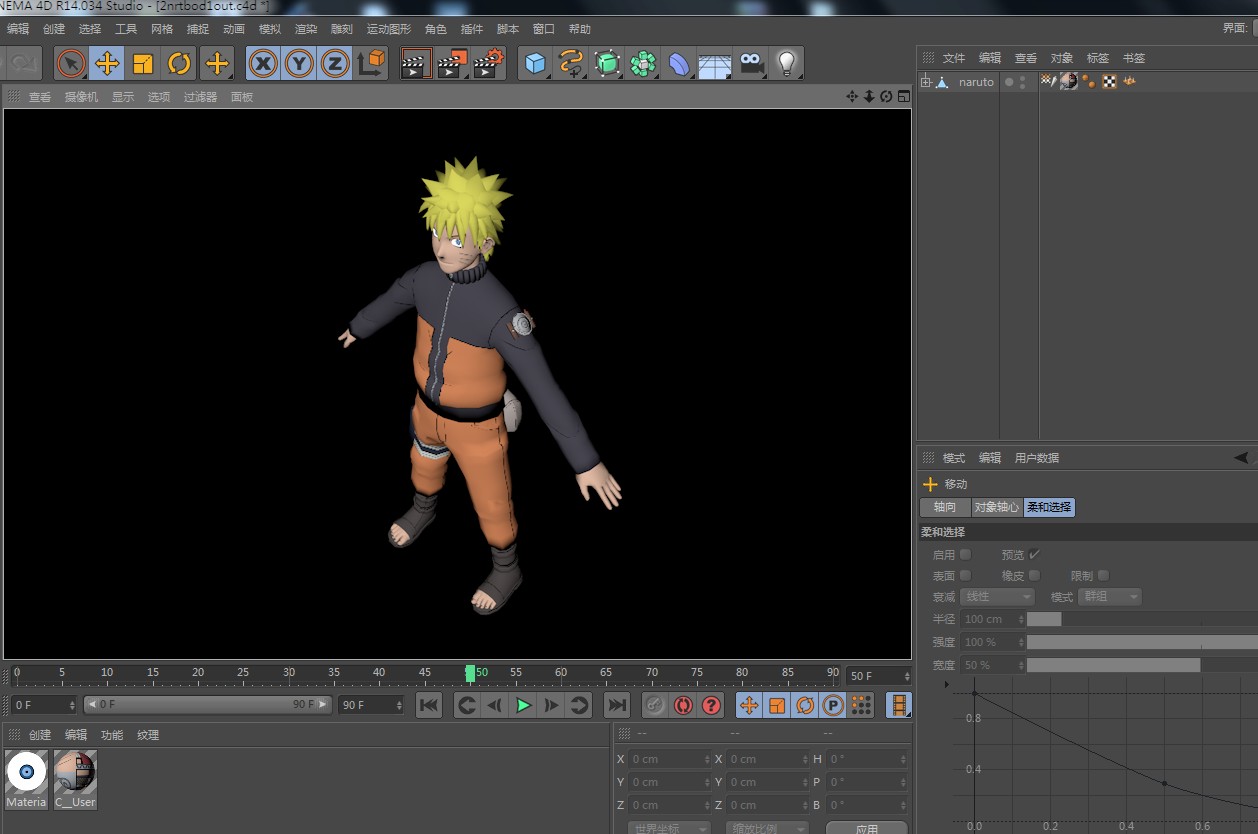1258x834 pixels.
Task: Click the green array modeling object icon
Action: [x=644, y=64]
